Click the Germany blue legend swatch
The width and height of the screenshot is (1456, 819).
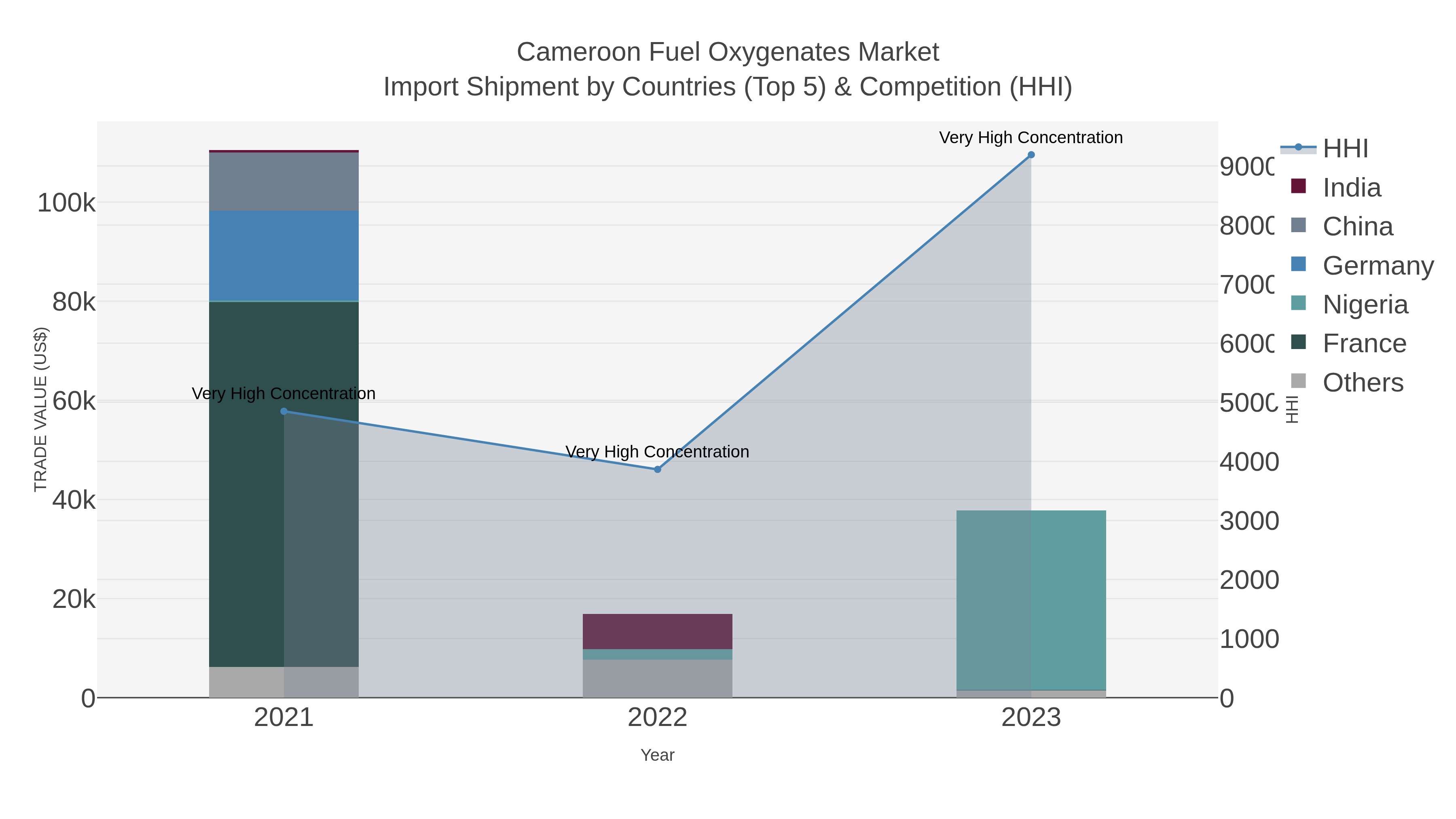point(1299,264)
